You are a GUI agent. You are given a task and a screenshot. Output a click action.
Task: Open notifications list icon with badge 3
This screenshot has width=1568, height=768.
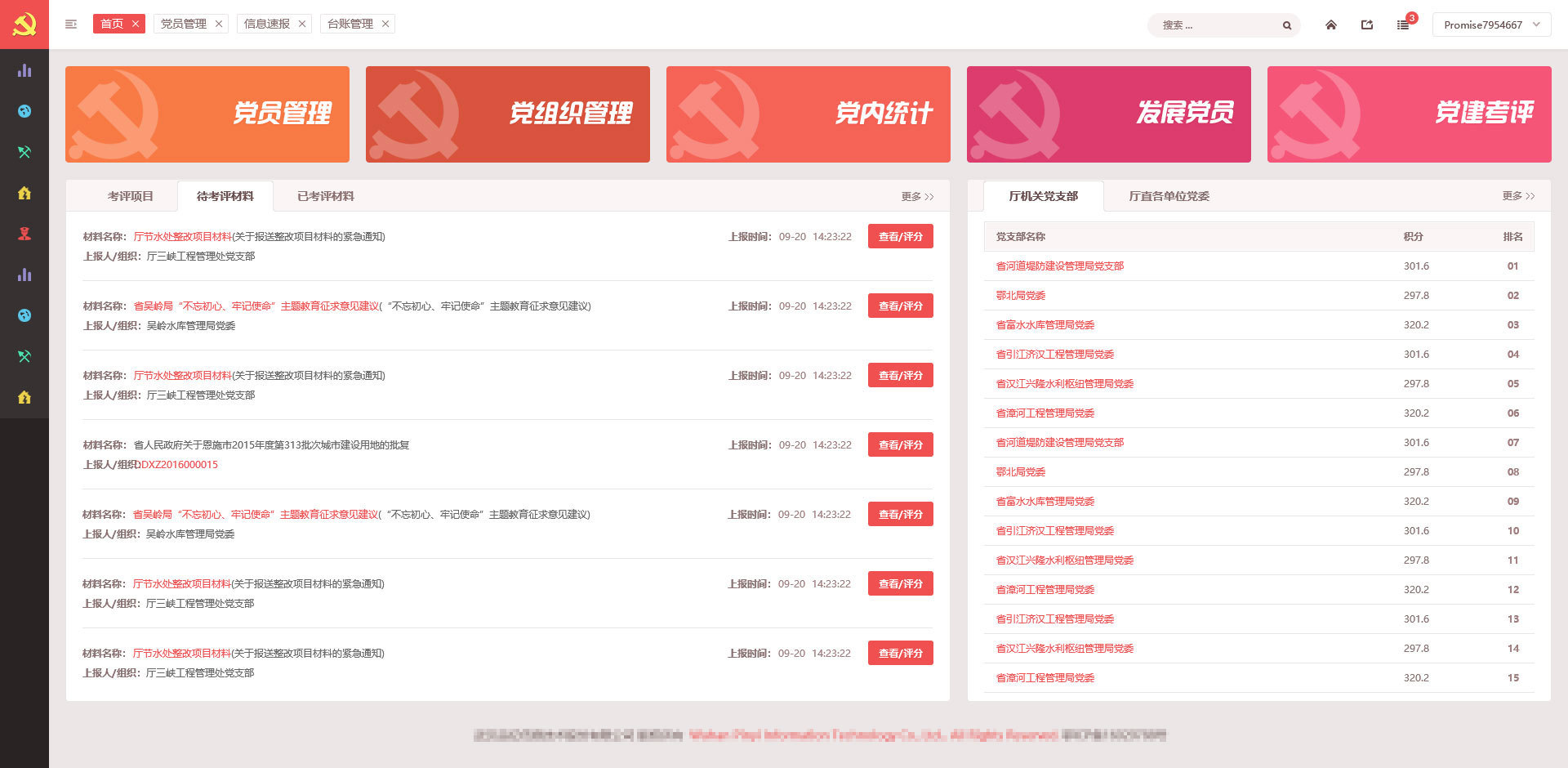tap(1403, 25)
